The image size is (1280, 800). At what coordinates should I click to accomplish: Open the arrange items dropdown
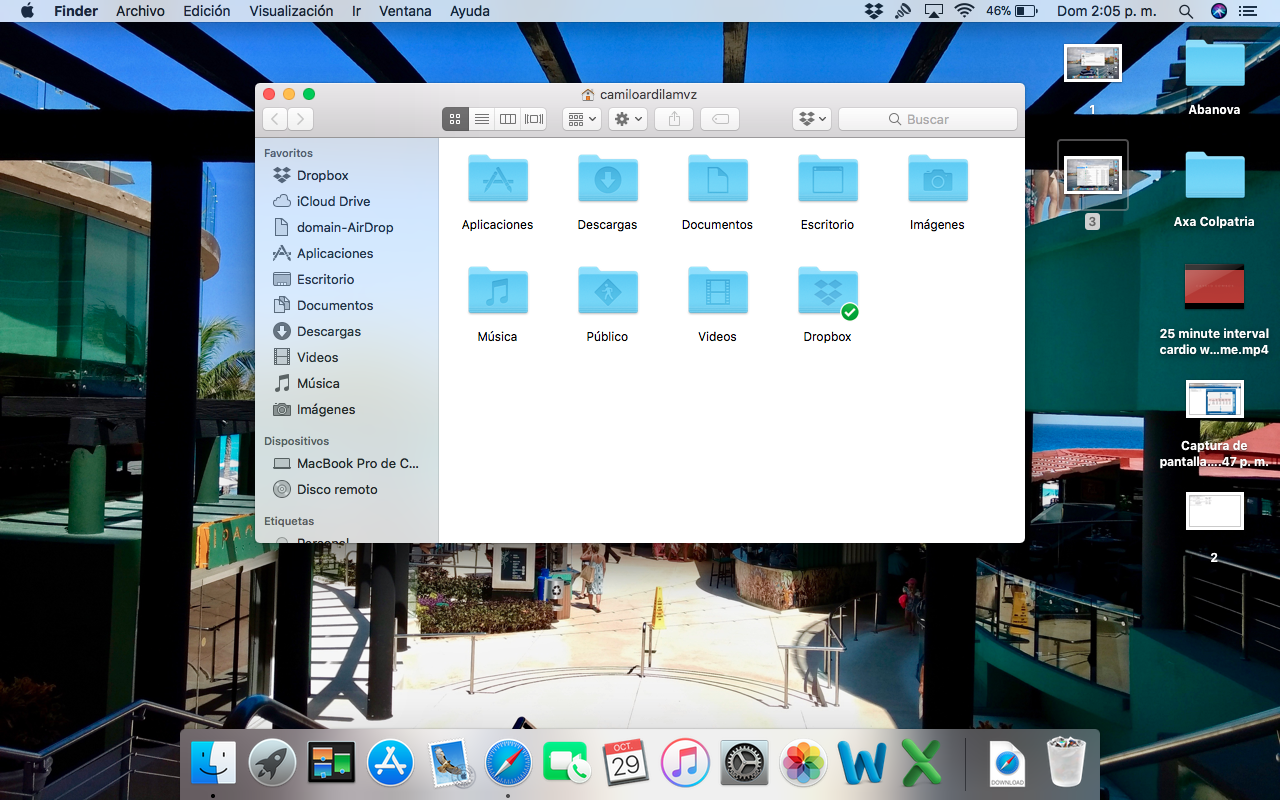(x=581, y=119)
